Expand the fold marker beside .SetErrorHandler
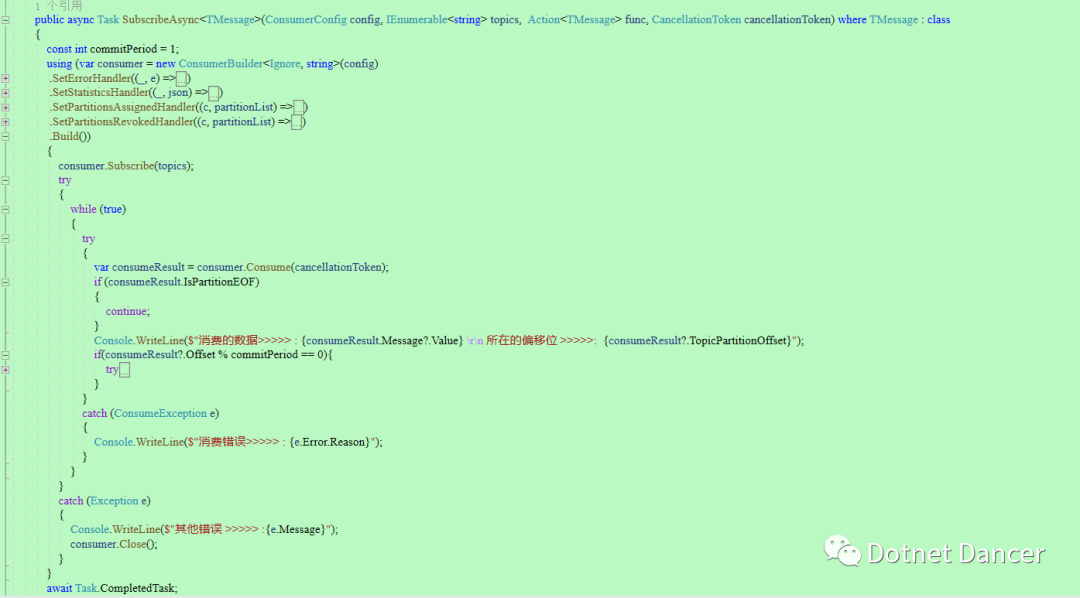Viewport: 1080px width, 598px height. pyautogui.click(x=6, y=79)
